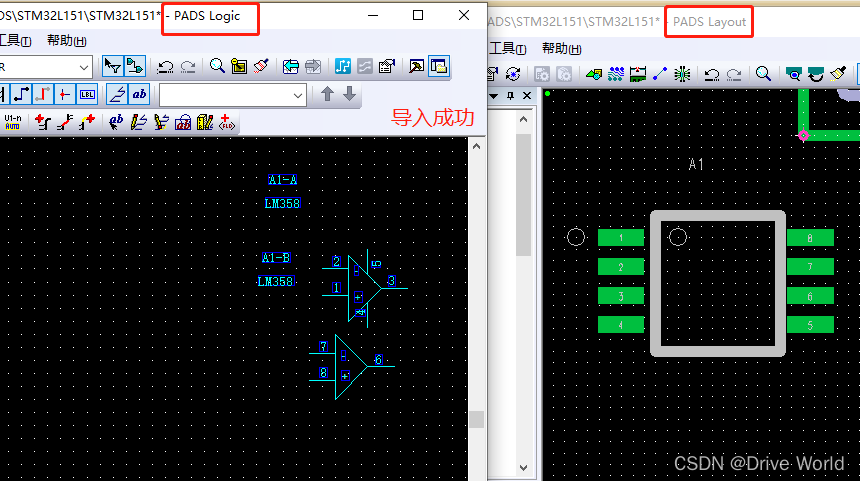Viewport: 860px width, 481px height.
Task: Click the ab with cursor text edit tool
Action: 116,122
